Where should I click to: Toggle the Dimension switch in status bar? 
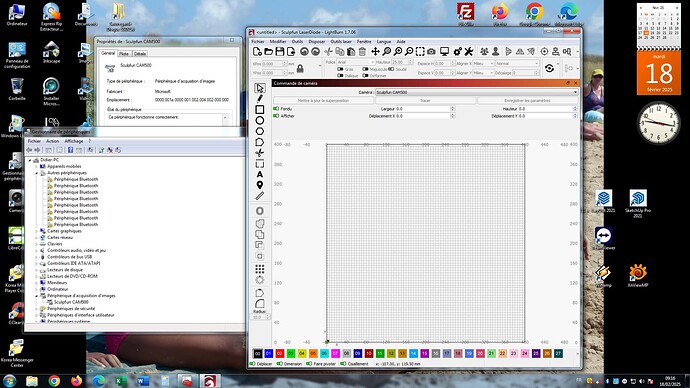[x=279, y=364]
